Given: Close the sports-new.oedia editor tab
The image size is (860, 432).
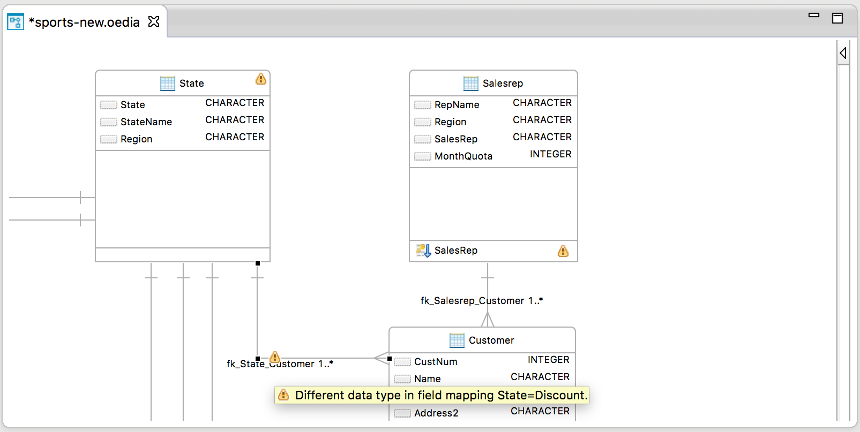Looking at the screenshot, I should click(153, 21).
